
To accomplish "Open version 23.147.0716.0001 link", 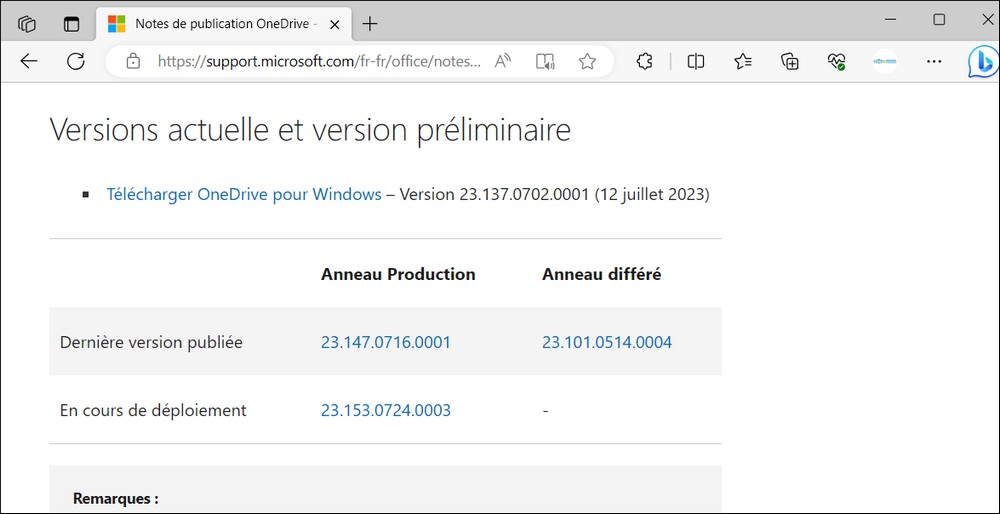I will tap(386, 342).
